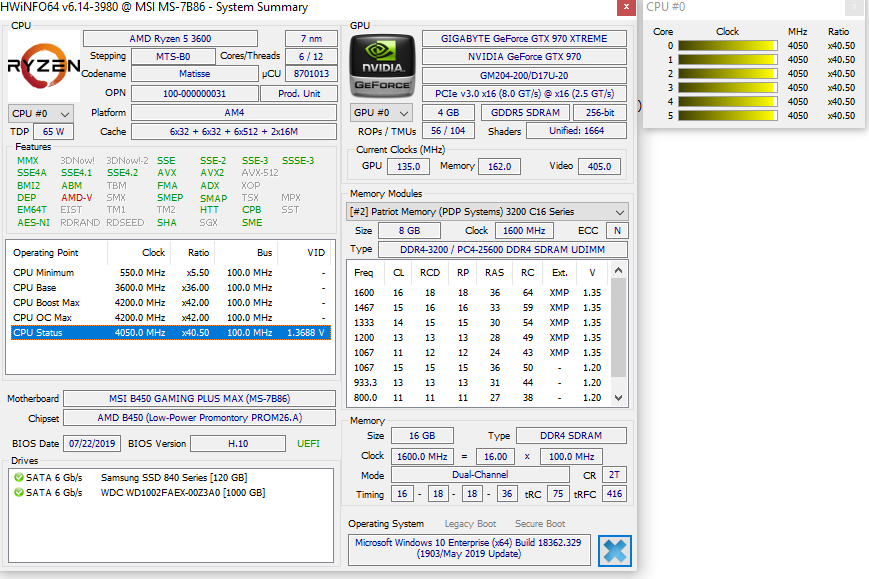Click the 7 nm process field
The width and height of the screenshot is (869, 579).
click(311, 39)
